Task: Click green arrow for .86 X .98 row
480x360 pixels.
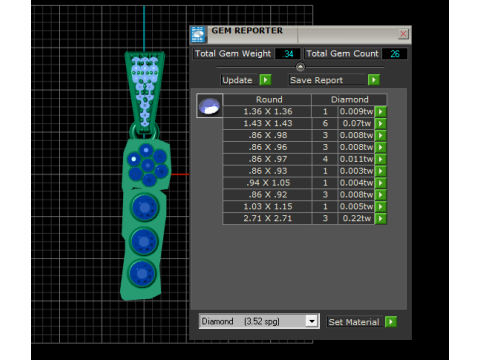Action: (x=380, y=135)
